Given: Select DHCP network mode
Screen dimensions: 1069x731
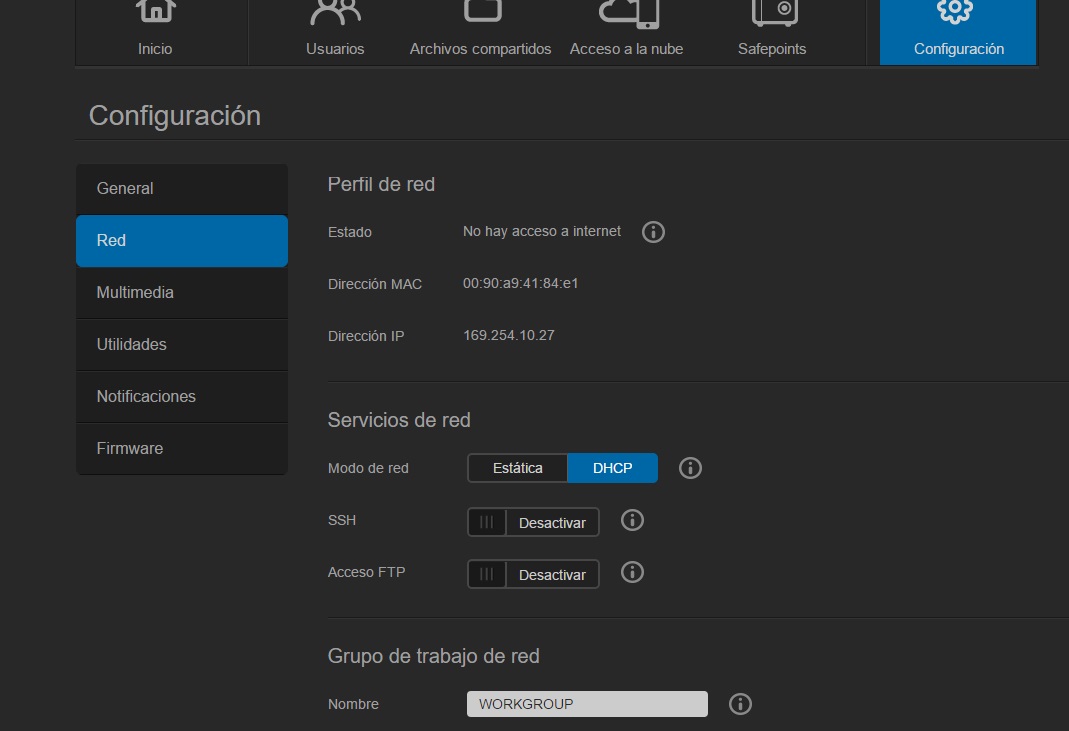Looking at the screenshot, I should pos(612,468).
